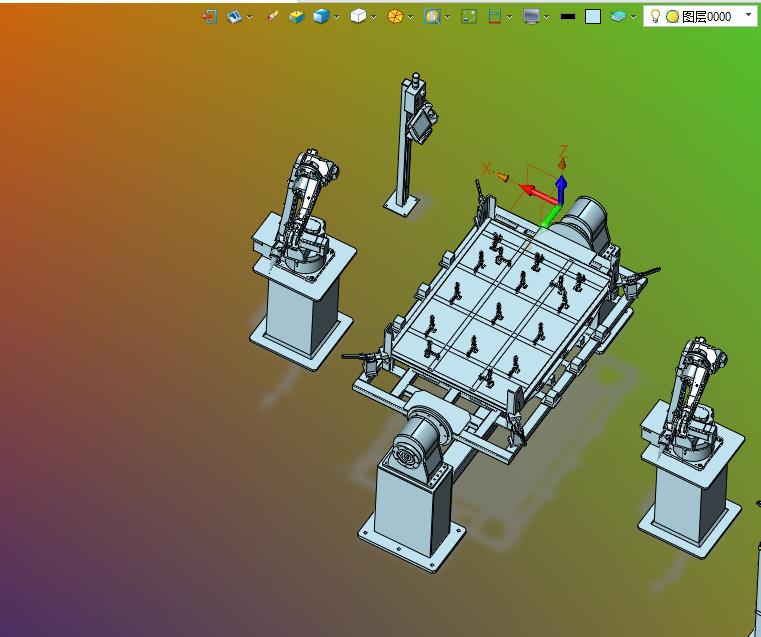
Task: Select the blue shaded cube display mode
Action: 321,16
